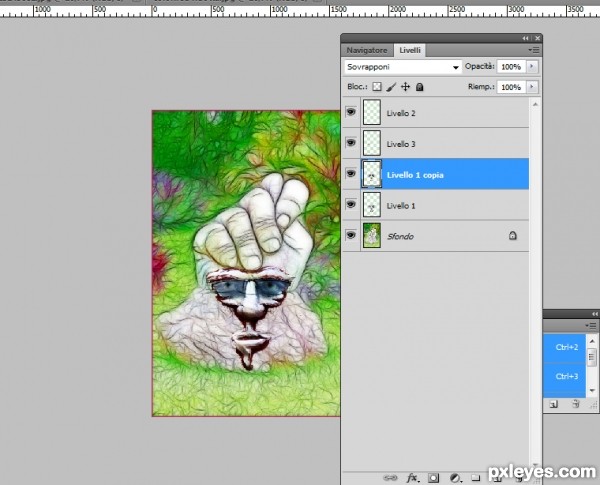The height and width of the screenshot is (485, 600).
Task: Click the link layers icon
Action: [x=390, y=477]
